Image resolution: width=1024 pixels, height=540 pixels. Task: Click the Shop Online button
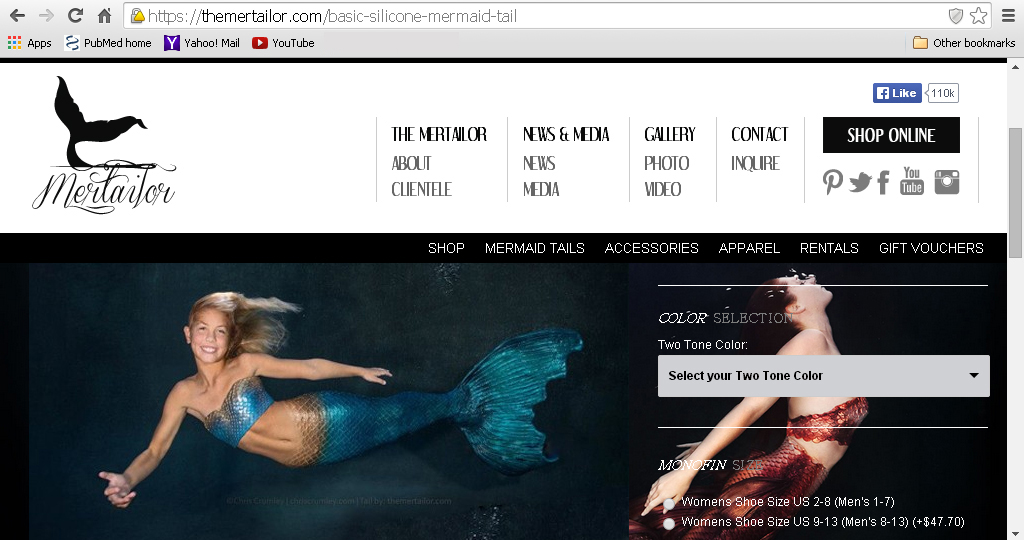tap(890, 135)
